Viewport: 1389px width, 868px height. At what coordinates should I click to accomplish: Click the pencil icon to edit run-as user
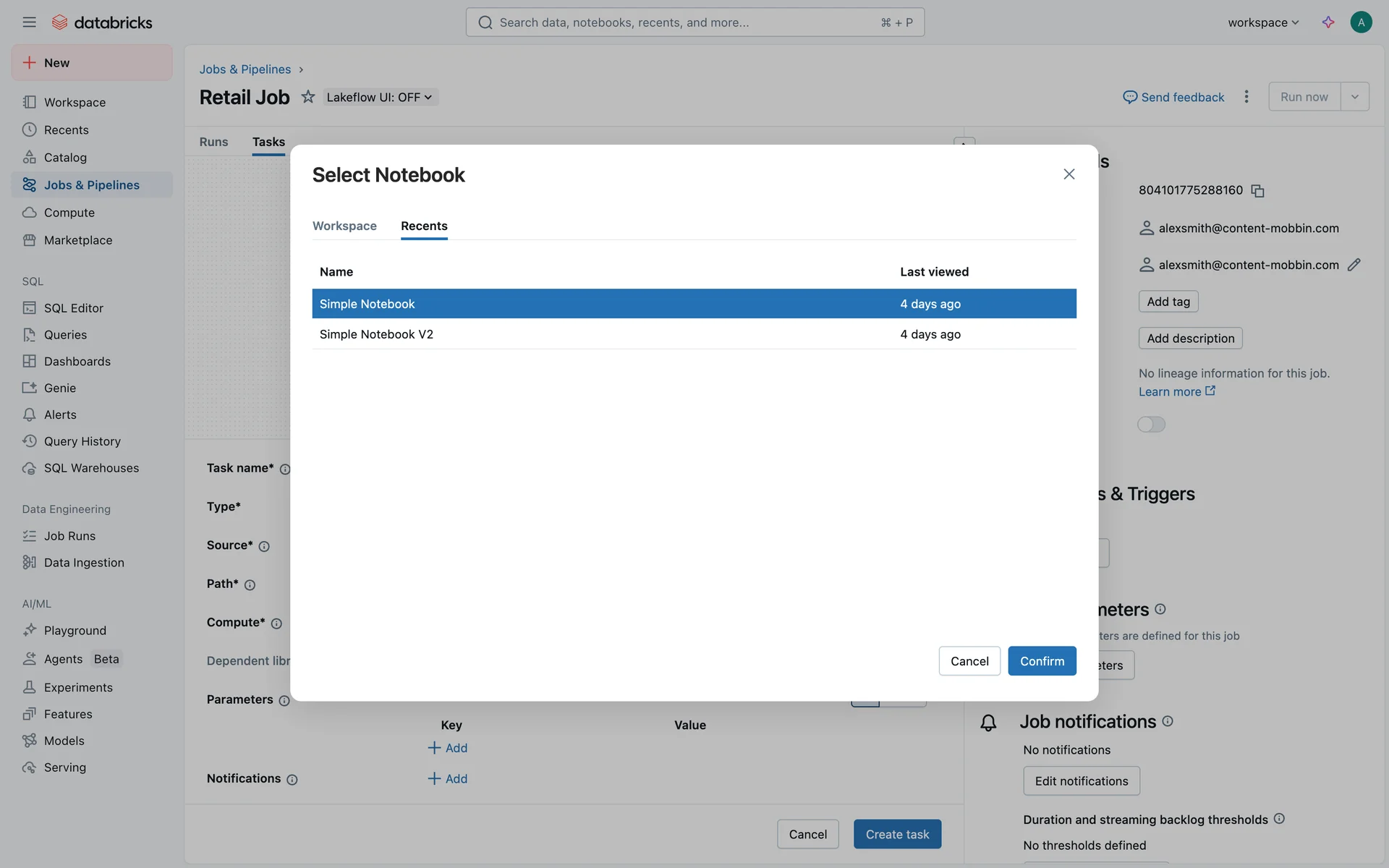pyautogui.click(x=1354, y=265)
